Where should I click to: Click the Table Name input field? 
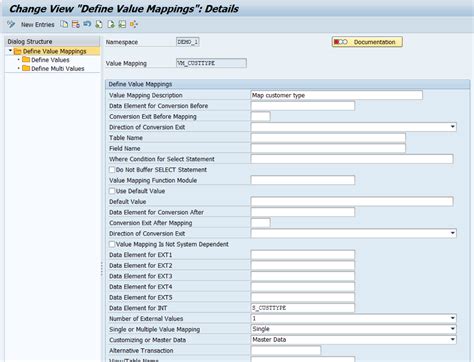[x=328, y=138]
